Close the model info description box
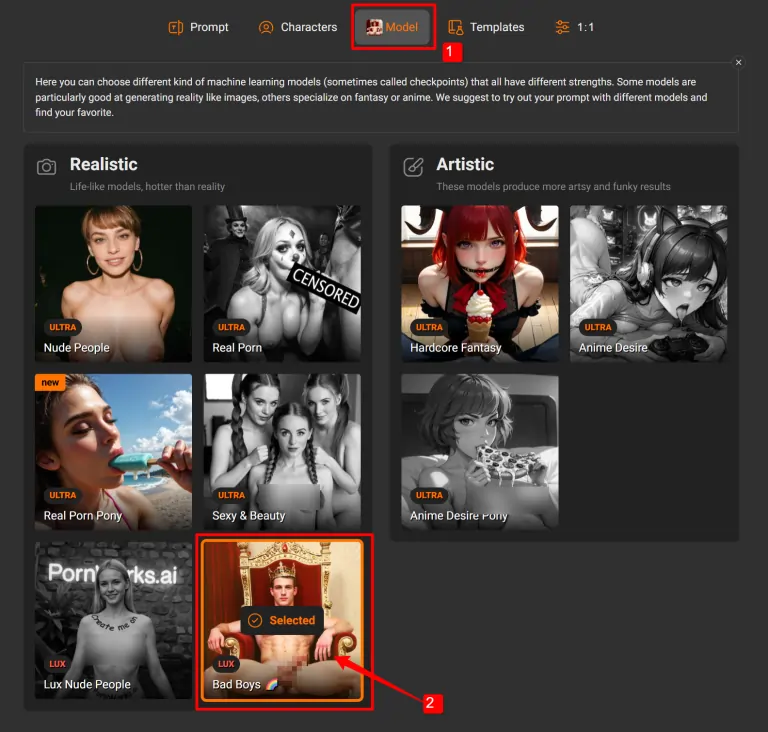 tap(738, 62)
